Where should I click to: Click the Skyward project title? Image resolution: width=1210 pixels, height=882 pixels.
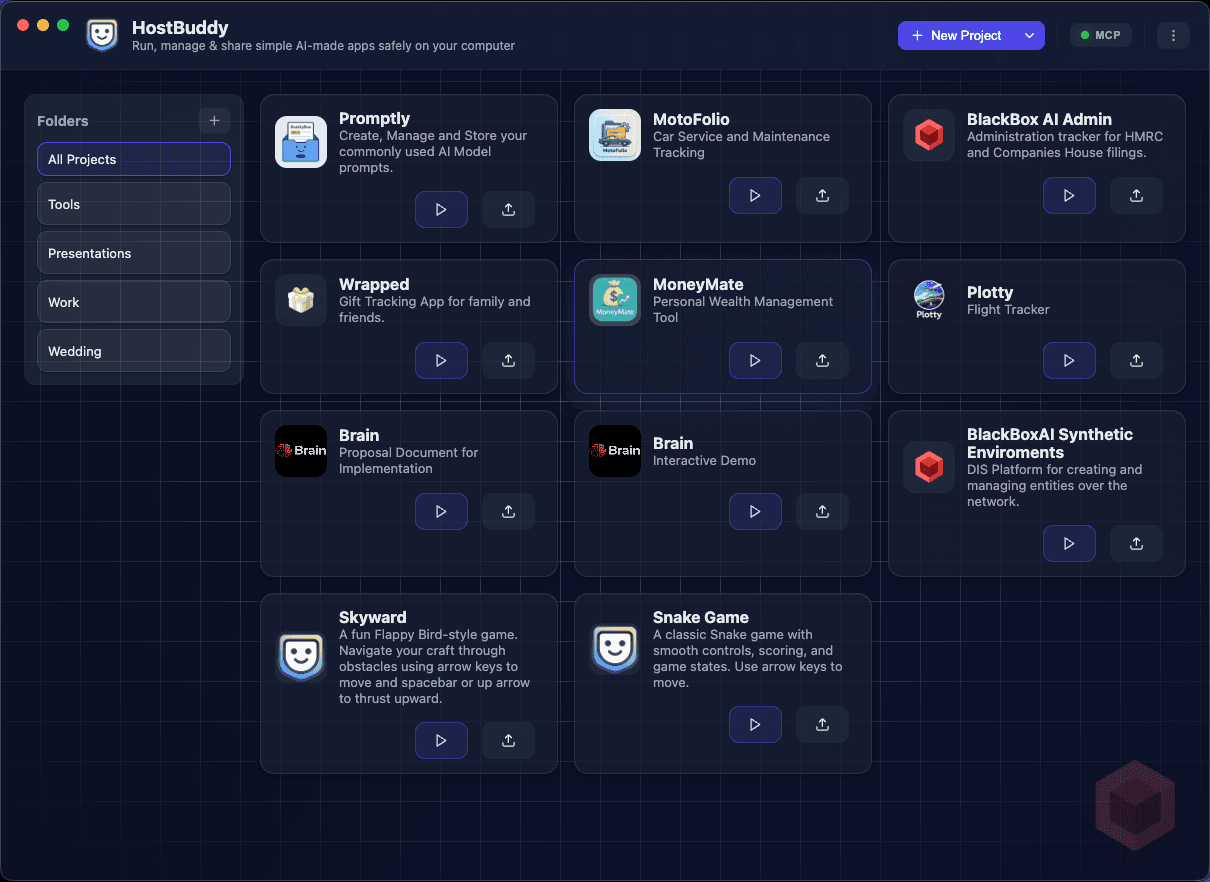pyautogui.click(x=372, y=617)
